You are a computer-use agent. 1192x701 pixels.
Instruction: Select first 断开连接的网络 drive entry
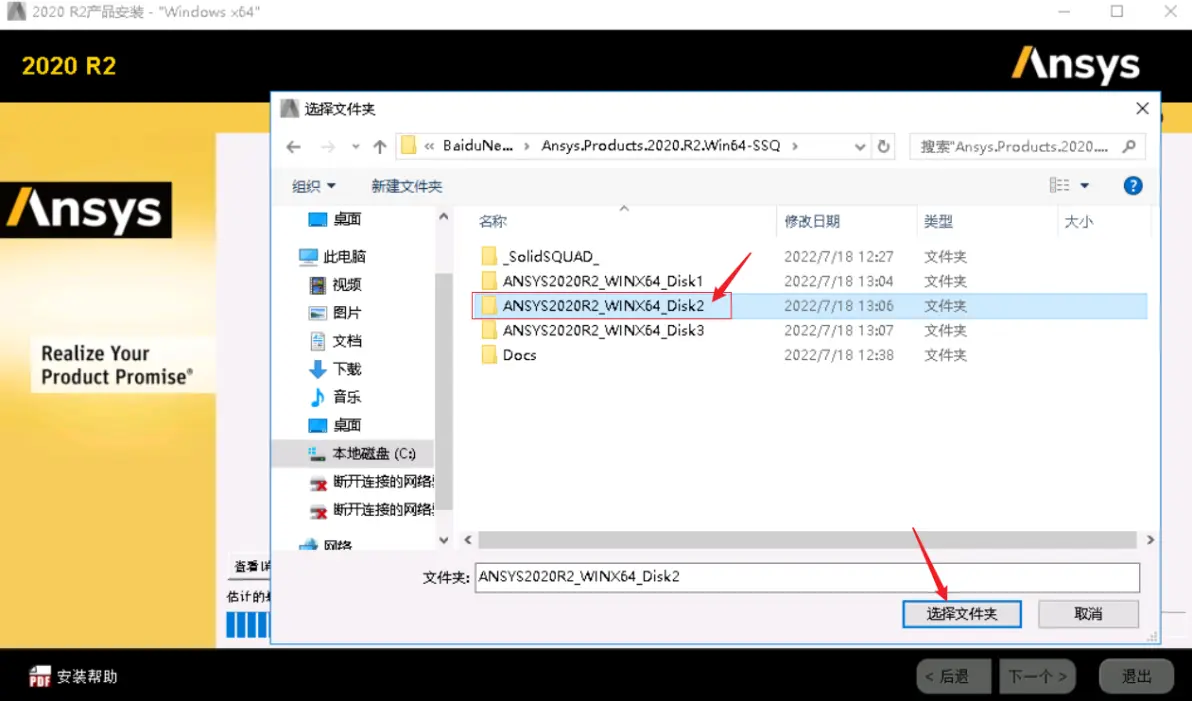pyautogui.click(x=371, y=481)
